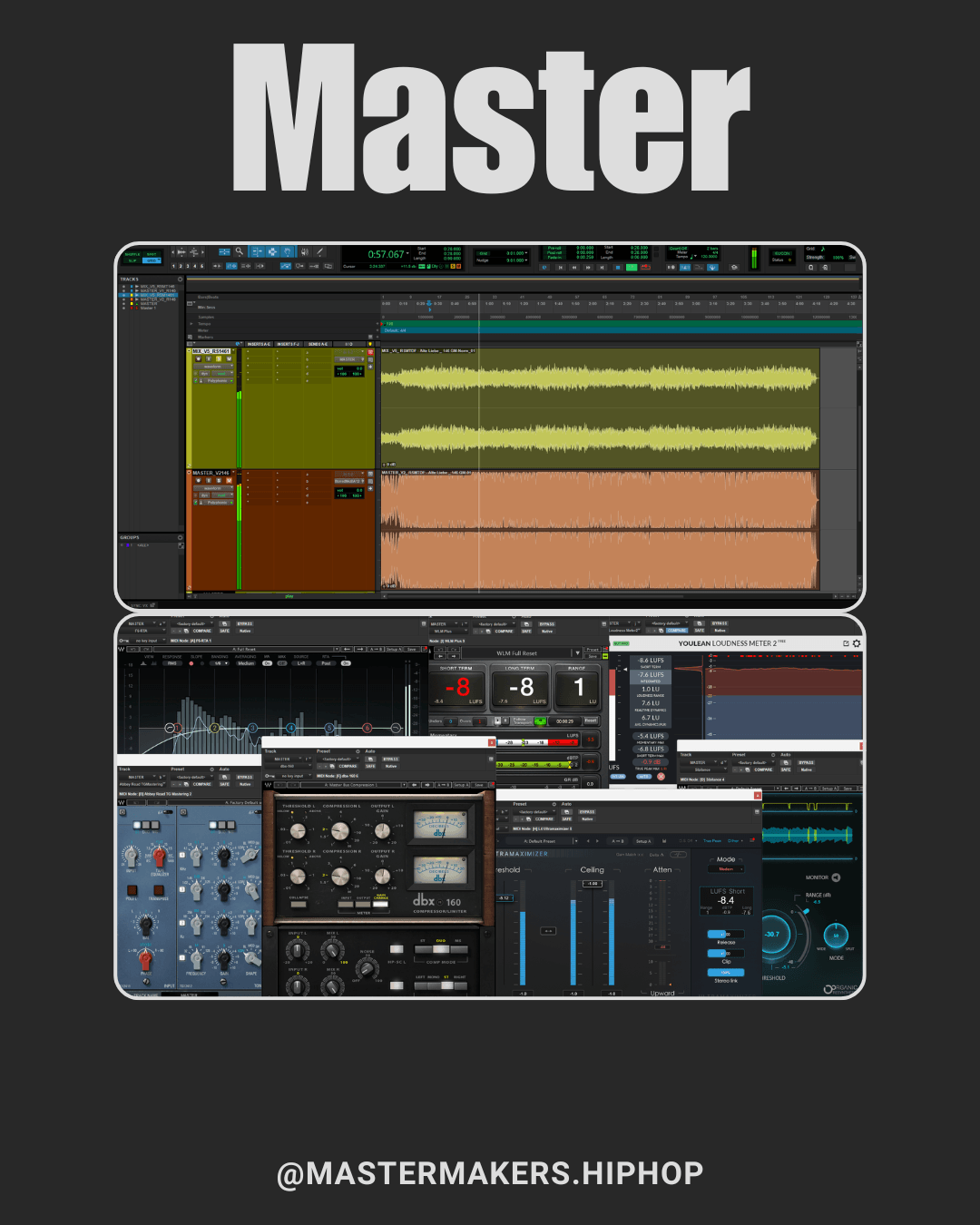The width and height of the screenshot is (980, 1225).
Task: Enable Shuffle edit mode
Action: coord(132,254)
